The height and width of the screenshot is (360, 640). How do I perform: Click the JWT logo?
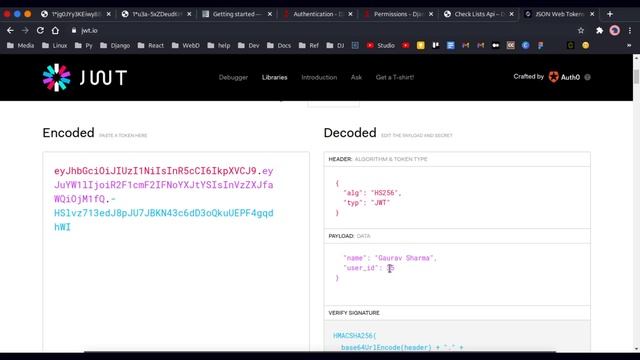[x=85, y=78]
